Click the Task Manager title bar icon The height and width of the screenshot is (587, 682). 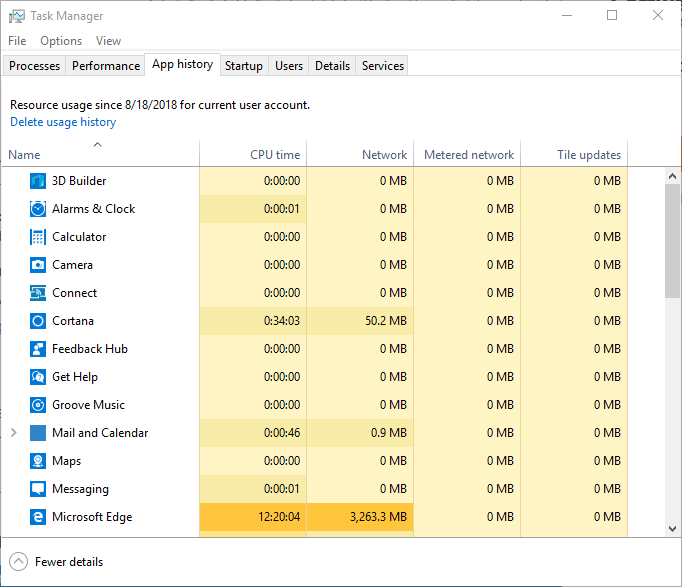pyautogui.click(x=17, y=16)
